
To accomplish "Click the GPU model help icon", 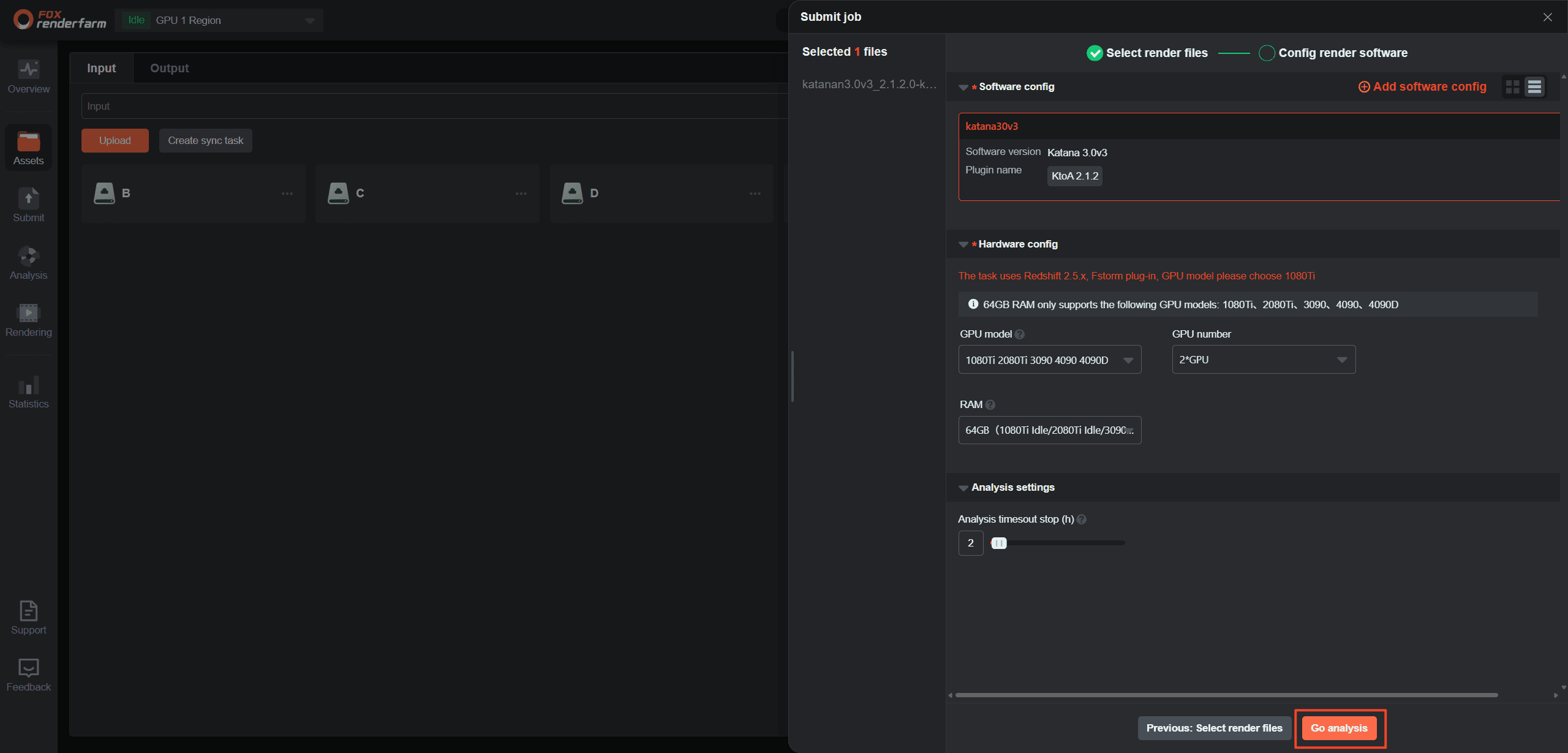I will (x=1020, y=335).
